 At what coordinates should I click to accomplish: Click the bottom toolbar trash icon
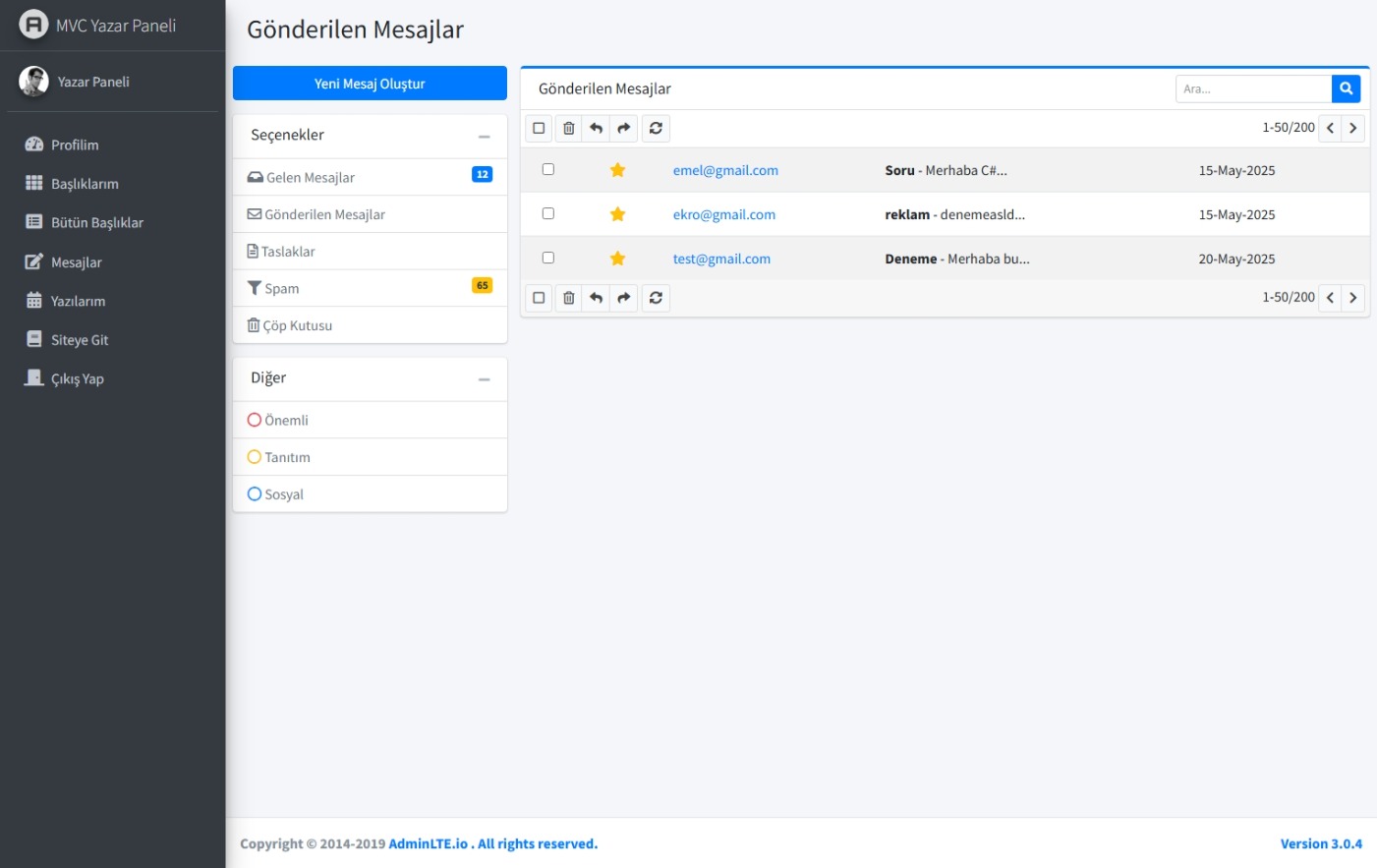(568, 298)
